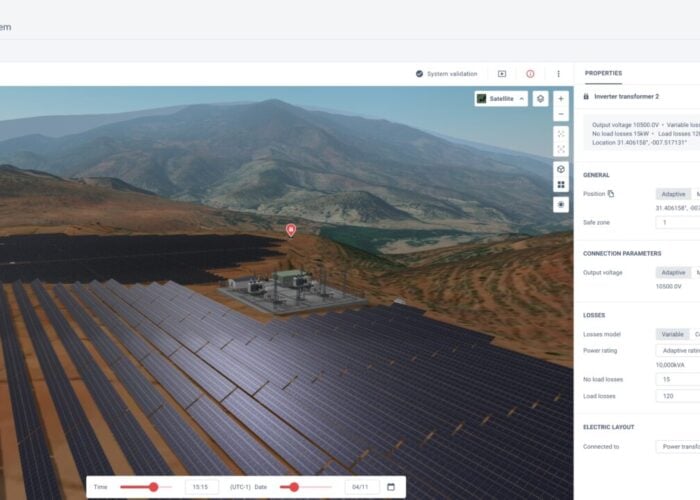This screenshot has width=700, height=500.
Task: Expand the Satellite map type dropdown
Action: tap(501, 99)
